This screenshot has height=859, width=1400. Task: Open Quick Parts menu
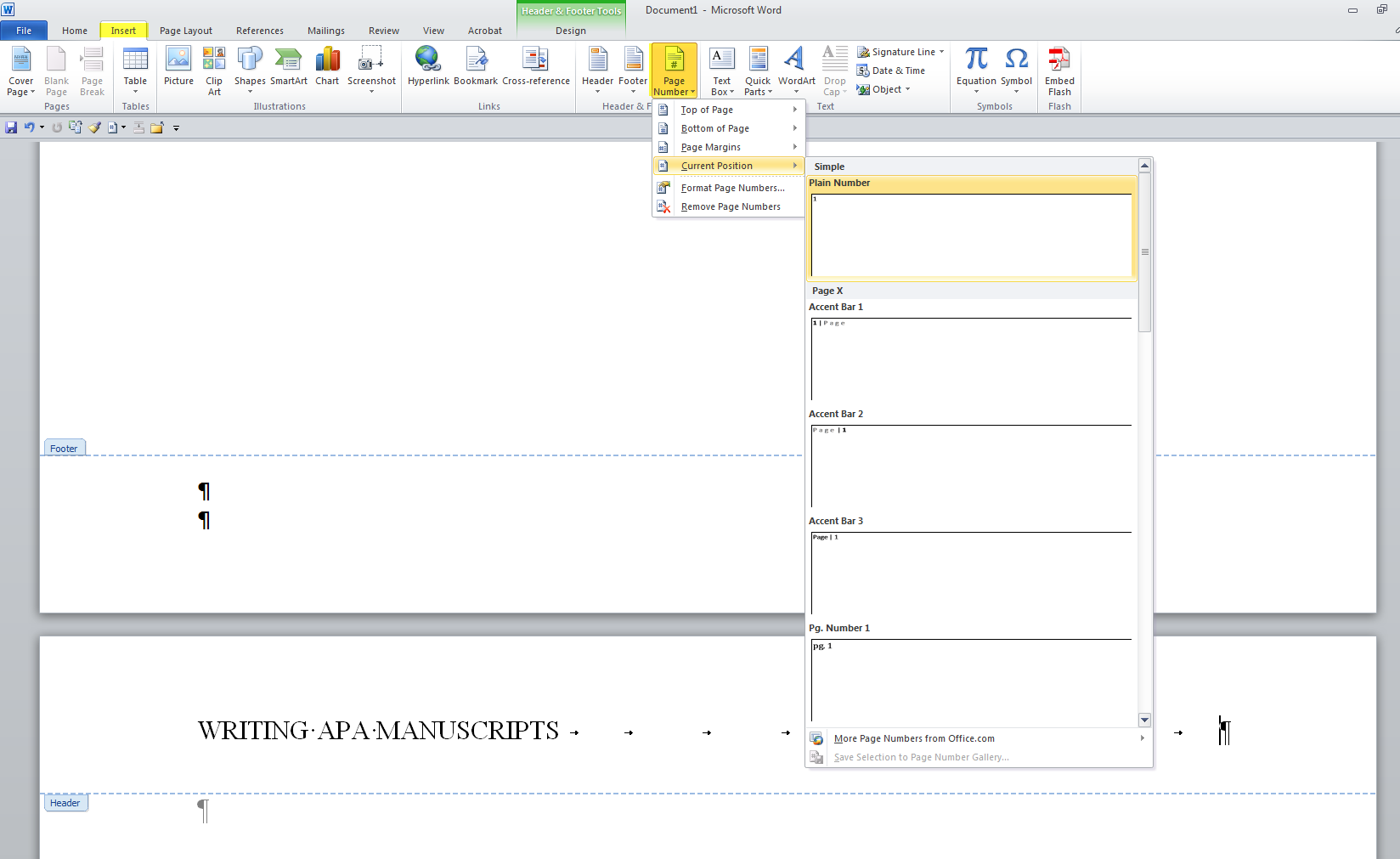pos(758,71)
